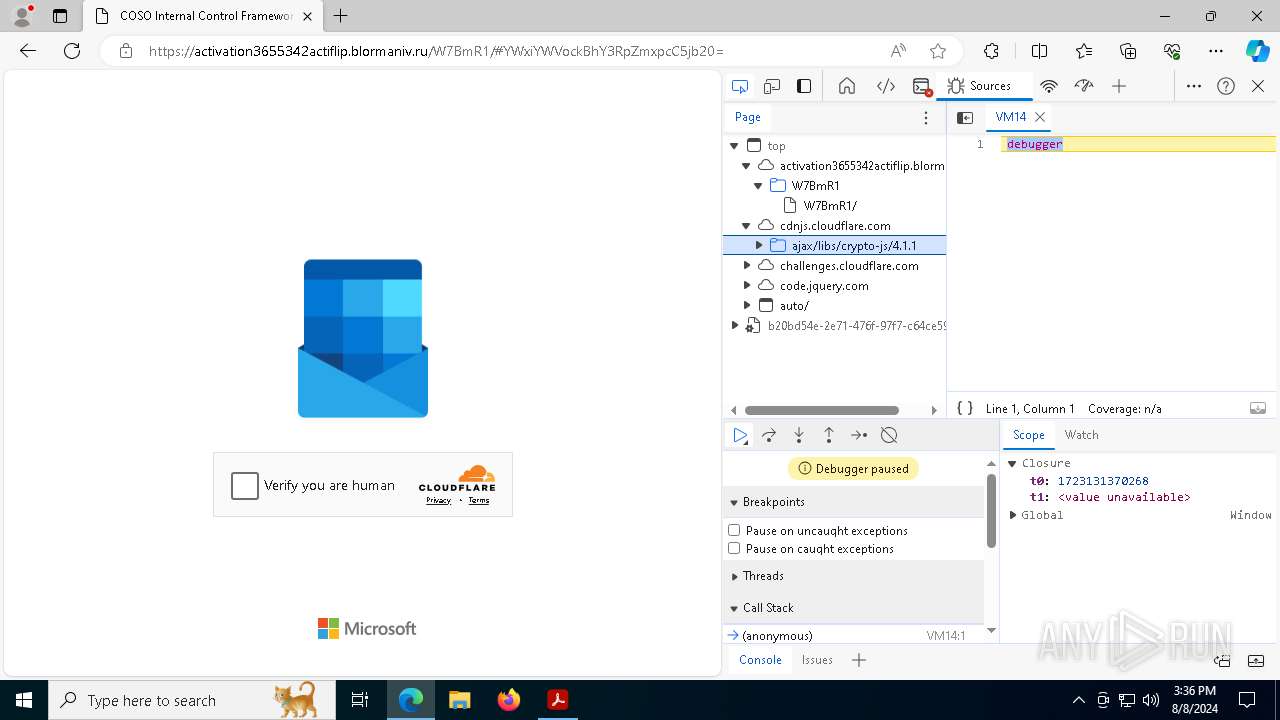Close DevTools panel
Viewport: 1280px width, 720px height.
(1258, 86)
